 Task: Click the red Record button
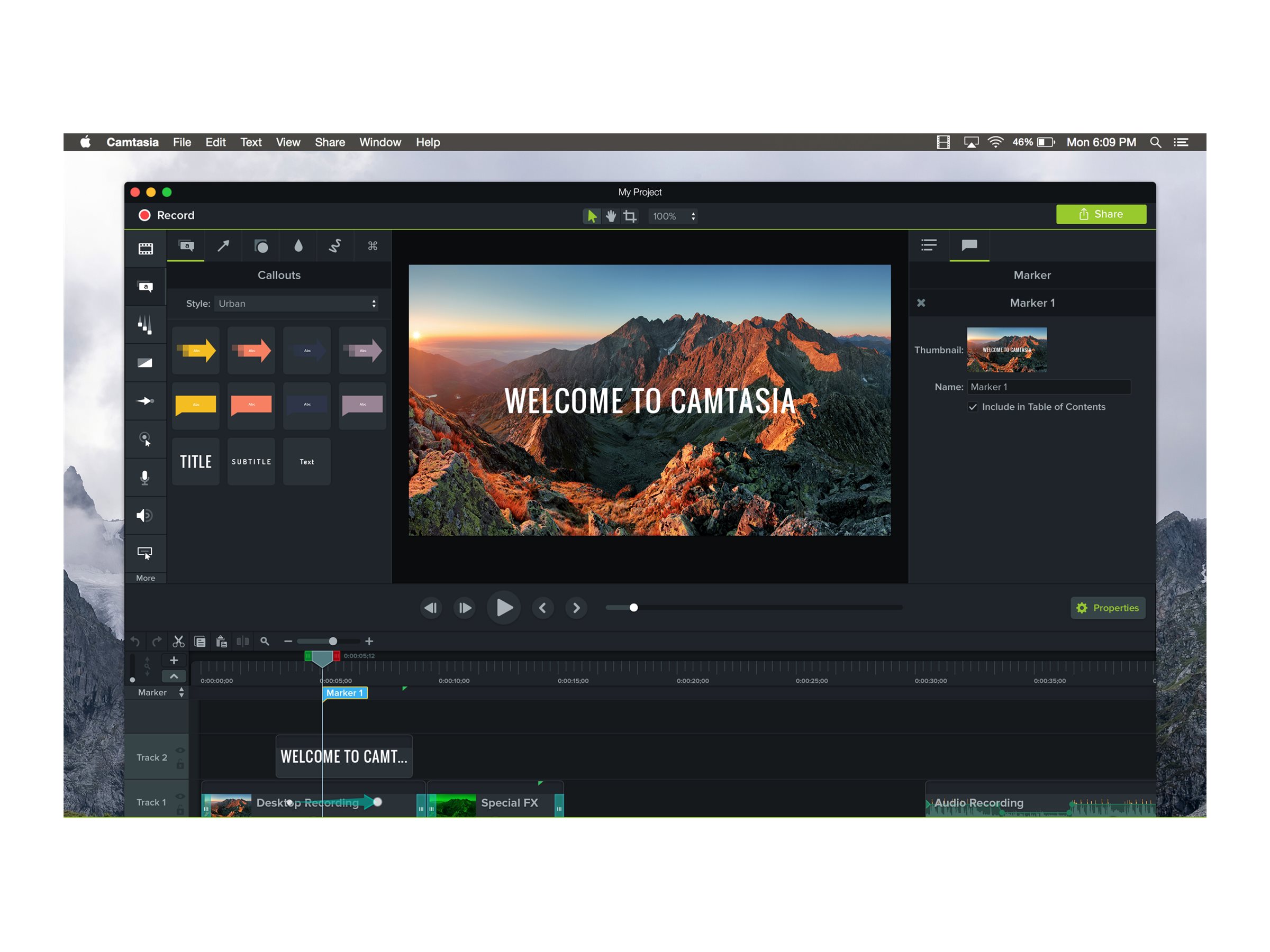click(x=167, y=215)
